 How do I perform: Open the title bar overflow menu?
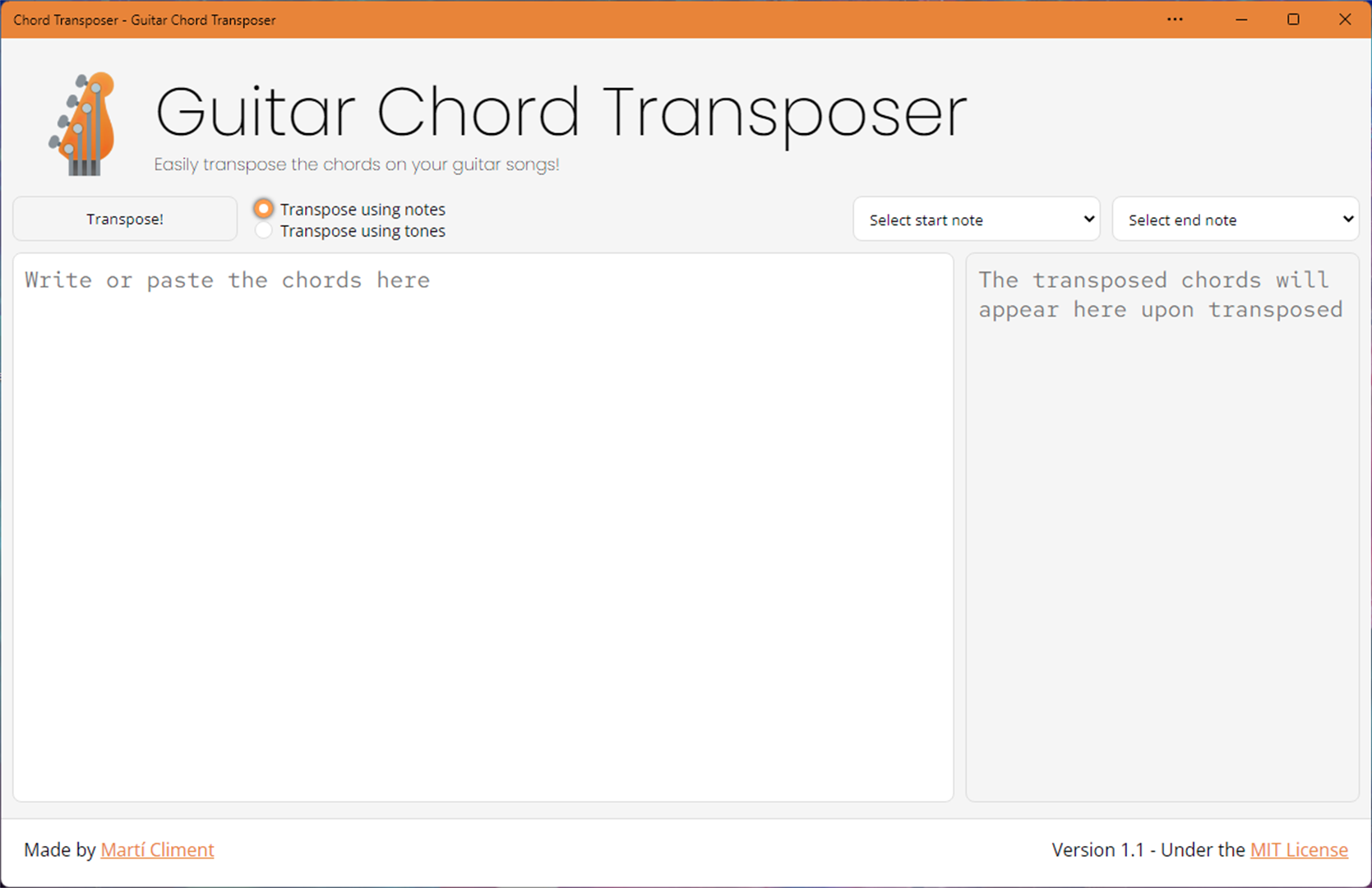1174,19
